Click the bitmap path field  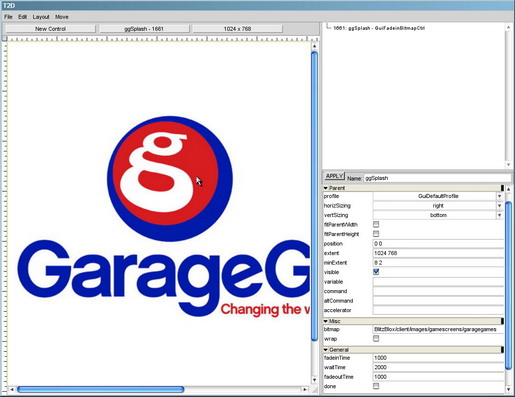coord(438,329)
